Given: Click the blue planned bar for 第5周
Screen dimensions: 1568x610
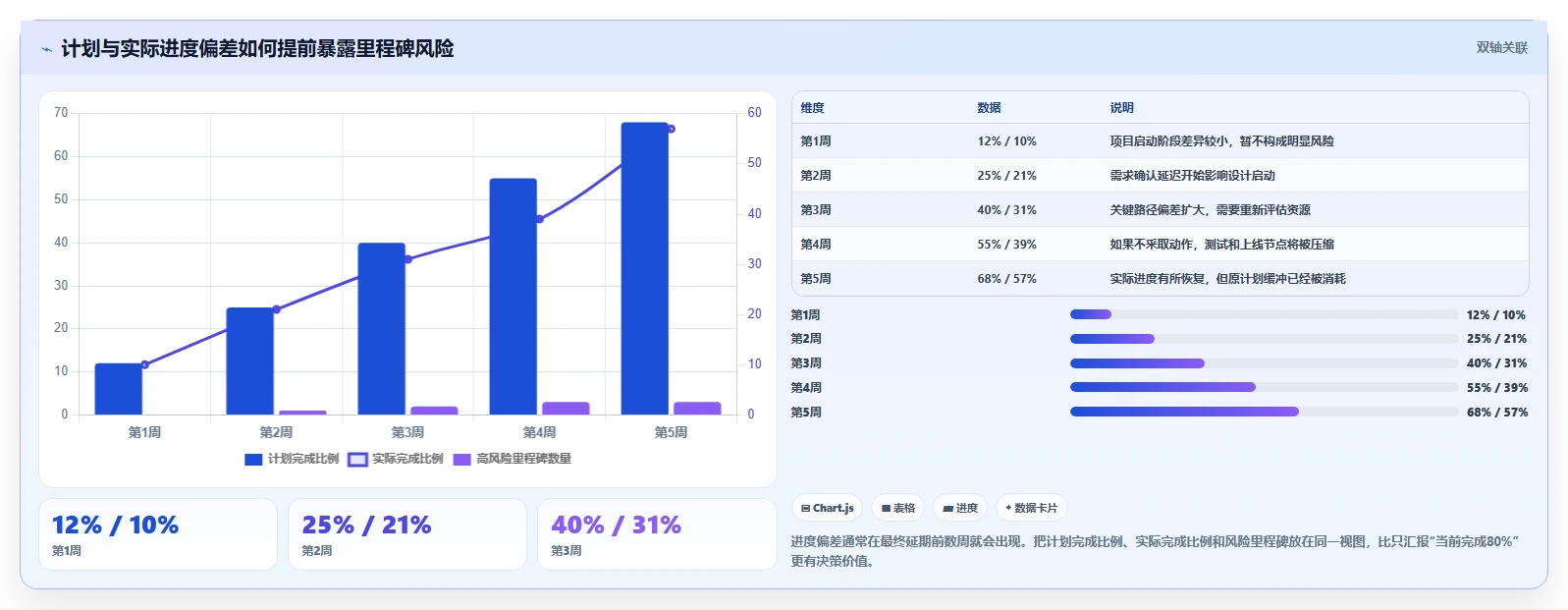Looking at the screenshot, I should tap(645, 268).
